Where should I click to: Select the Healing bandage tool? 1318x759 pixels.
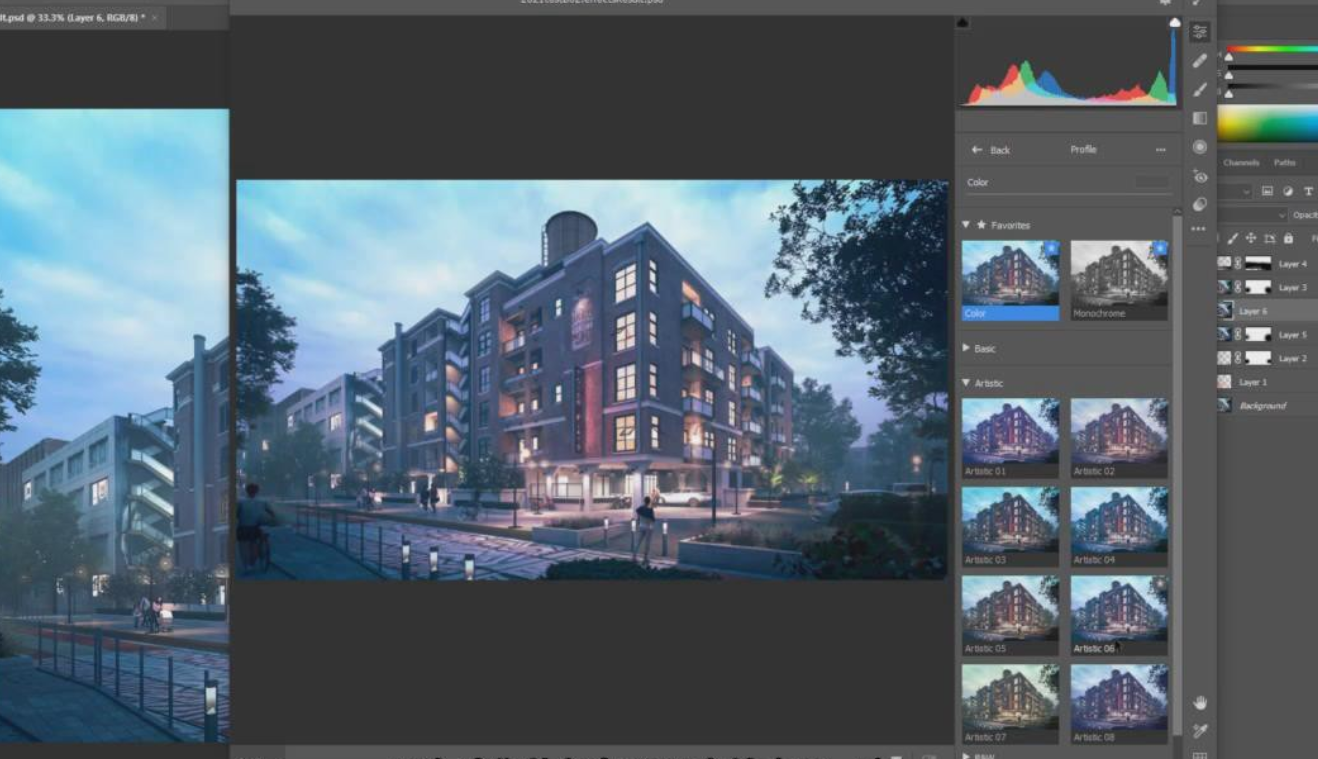[1200, 61]
